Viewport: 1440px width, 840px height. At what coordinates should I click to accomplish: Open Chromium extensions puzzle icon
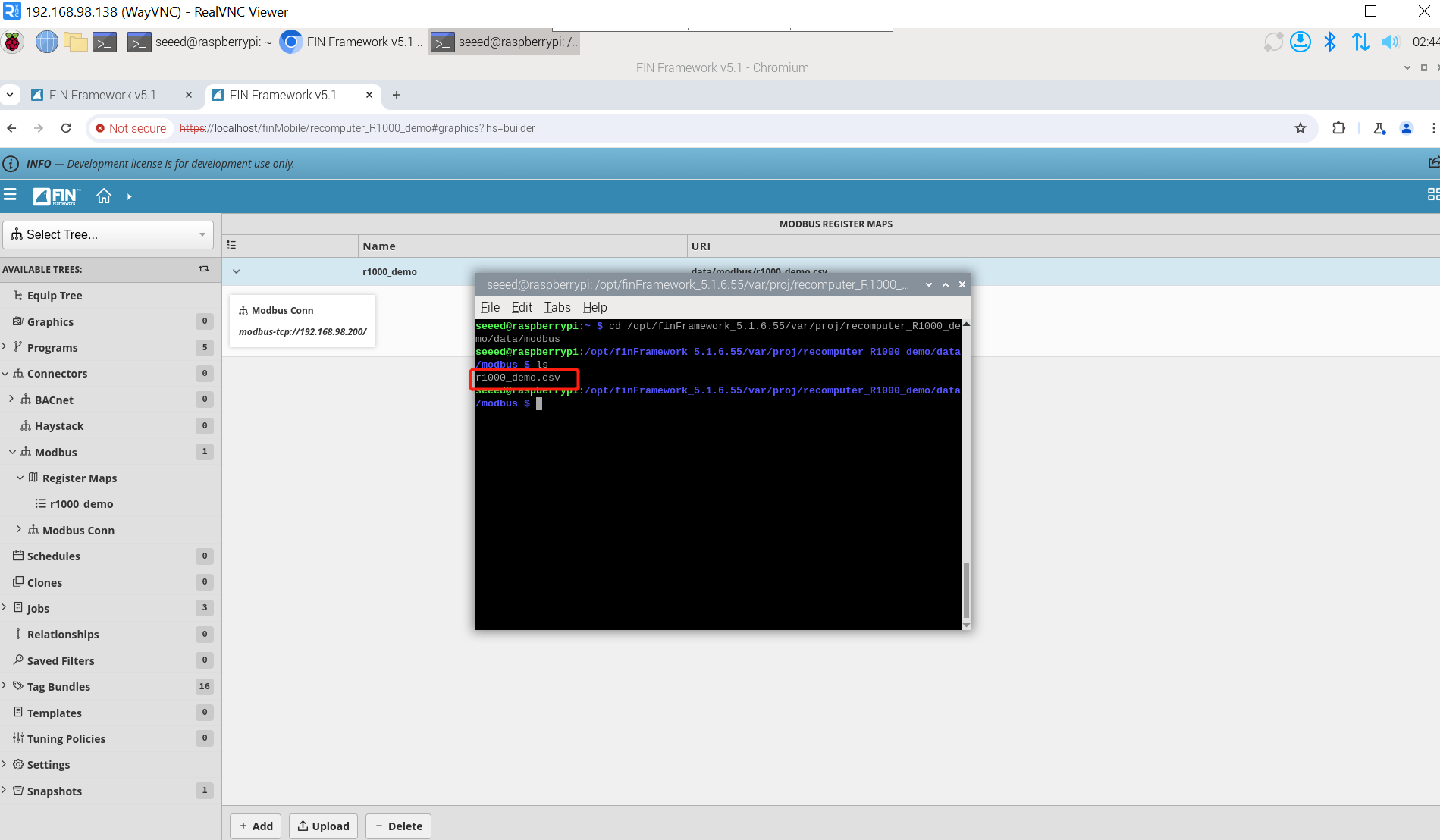(1338, 128)
